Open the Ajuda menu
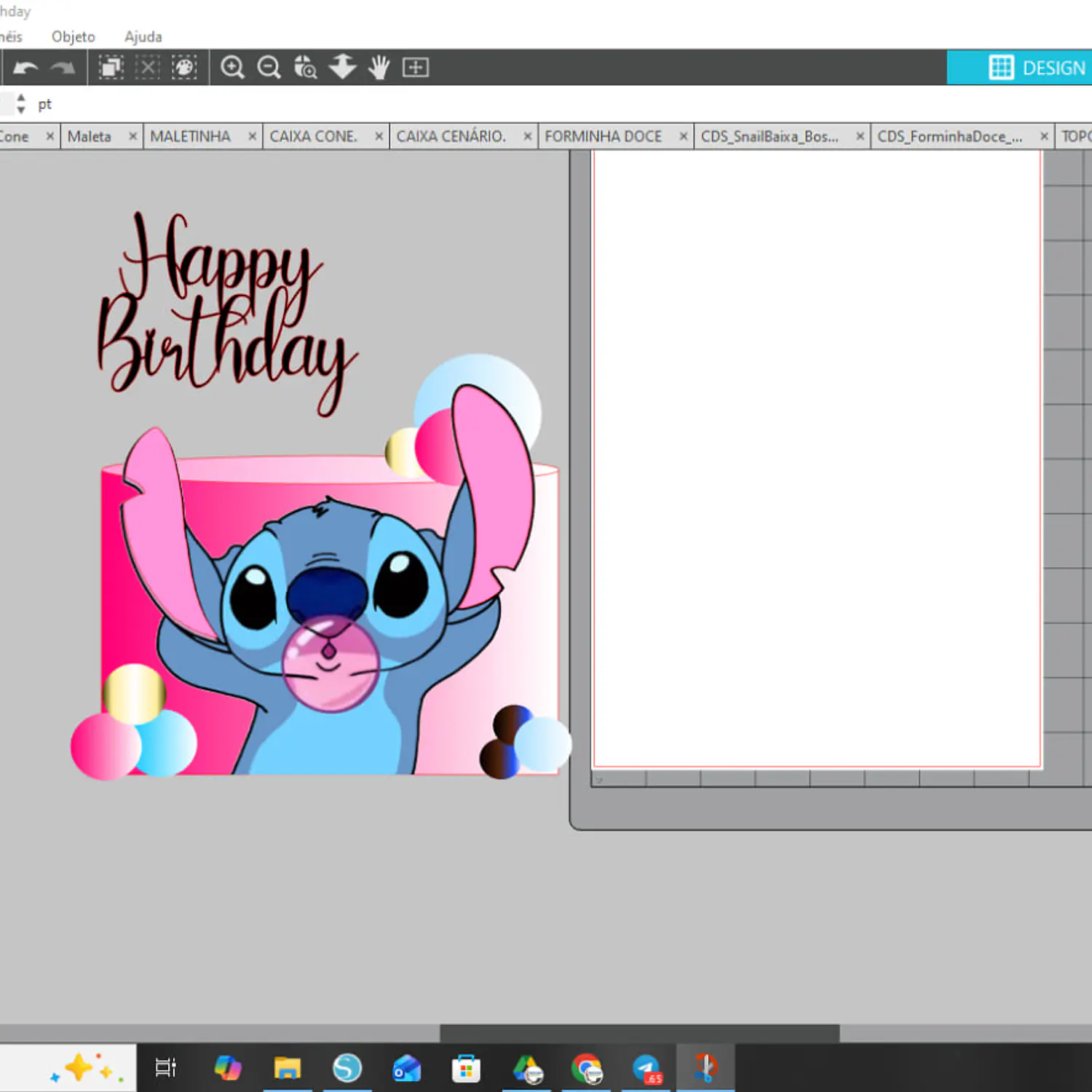The image size is (1092, 1092). point(143,36)
